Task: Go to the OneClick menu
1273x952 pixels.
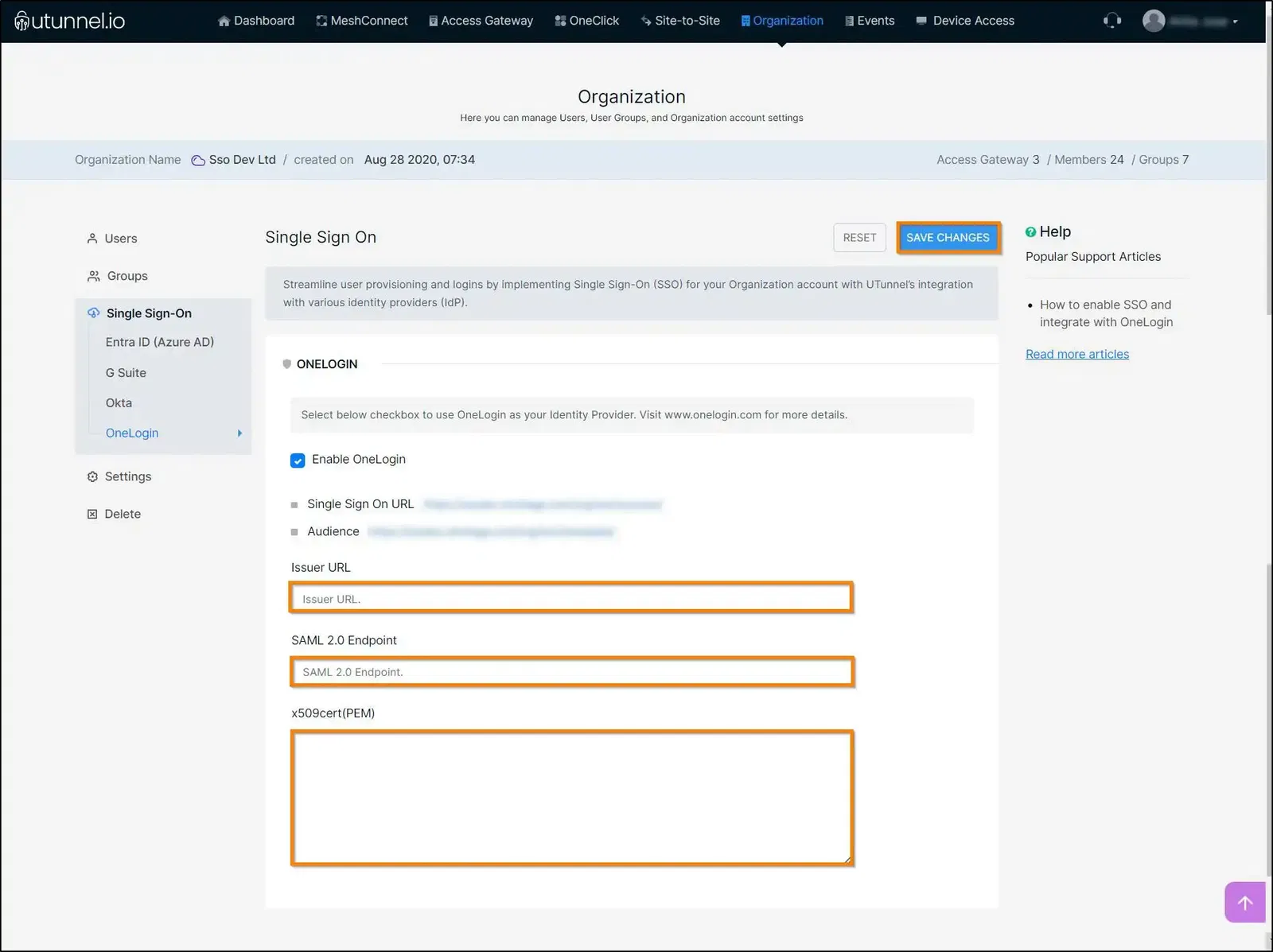Action: (587, 21)
